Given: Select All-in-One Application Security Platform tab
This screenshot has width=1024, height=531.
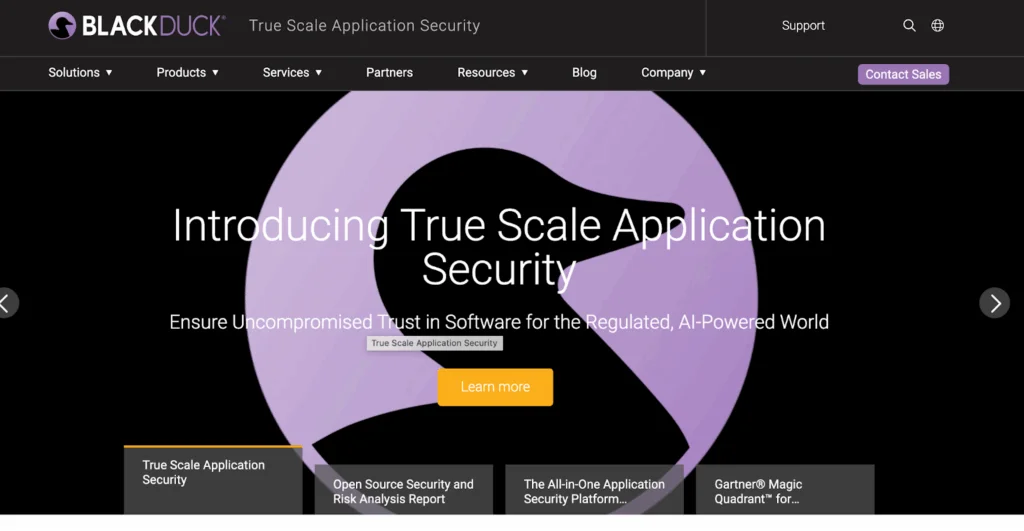Looking at the screenshot, I should (x=594, y=490).
